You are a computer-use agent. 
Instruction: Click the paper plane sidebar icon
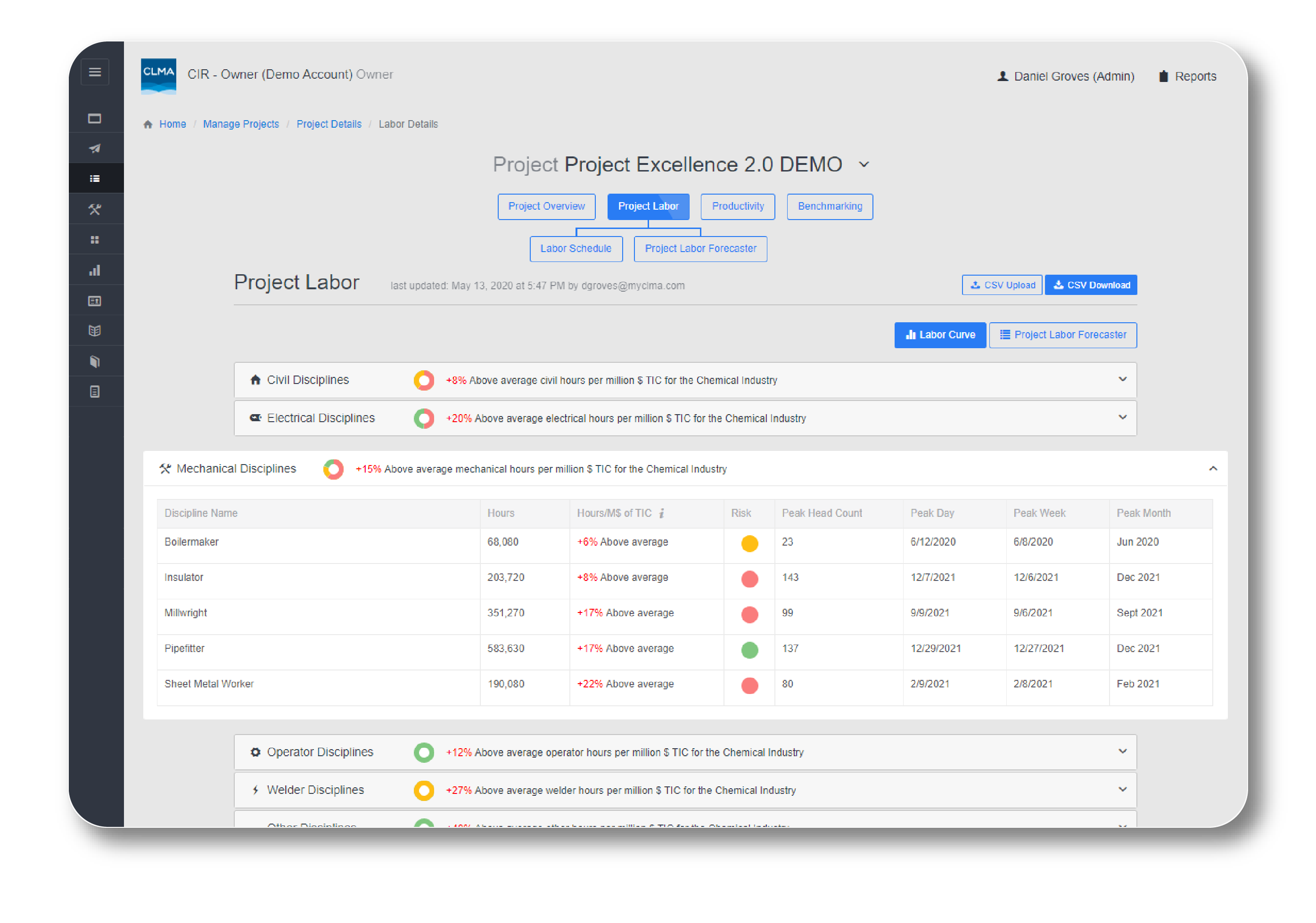pos(95,148)
